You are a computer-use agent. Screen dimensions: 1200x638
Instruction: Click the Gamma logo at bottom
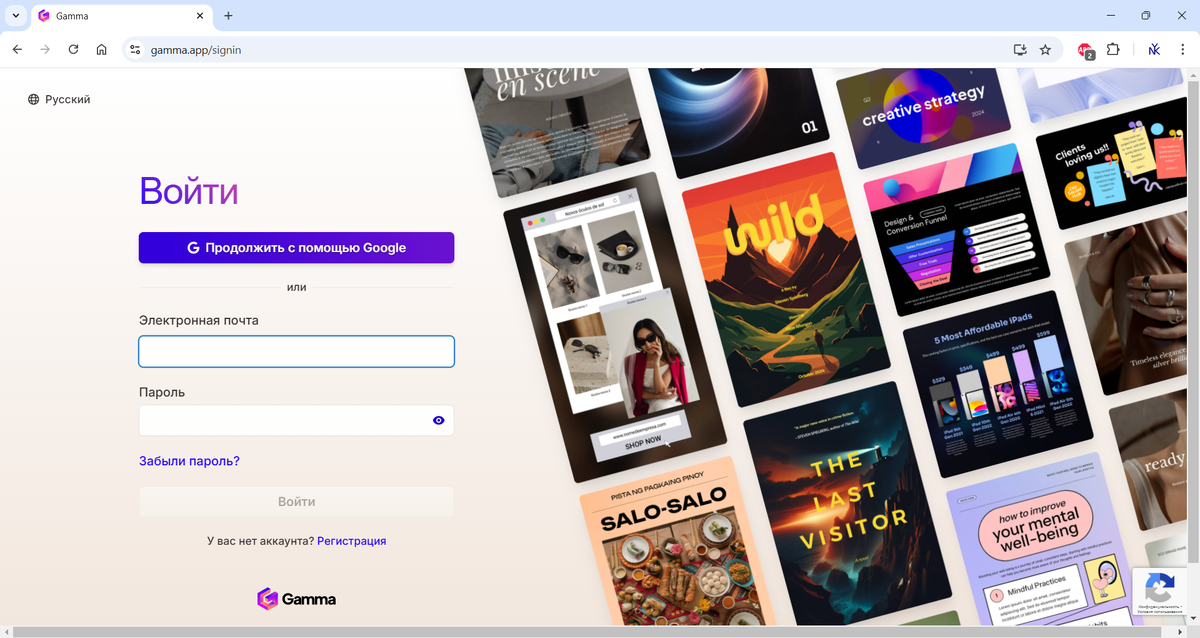coord(296,599)
